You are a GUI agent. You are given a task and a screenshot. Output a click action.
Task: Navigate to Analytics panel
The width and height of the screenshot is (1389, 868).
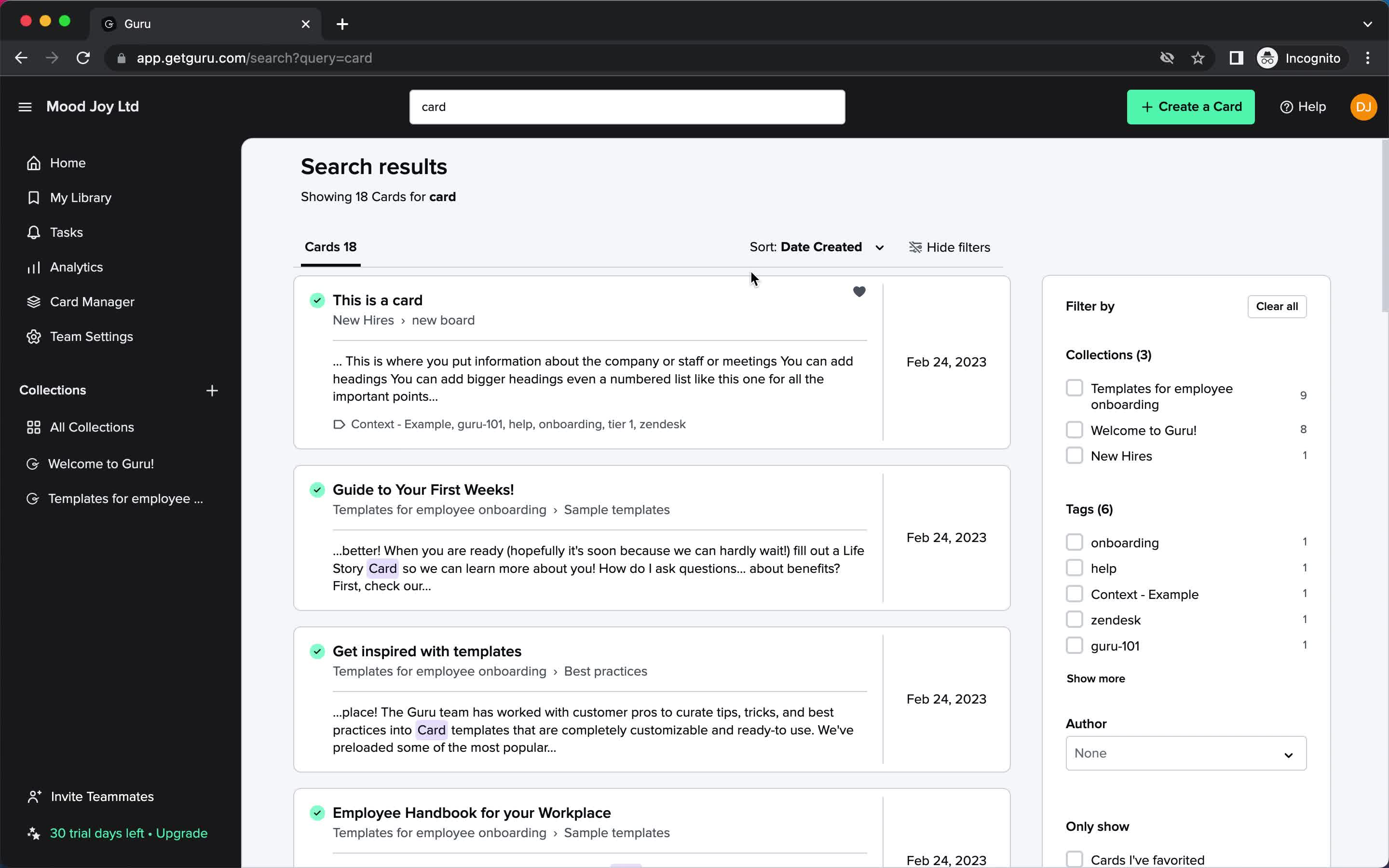(x=76, y=267)
